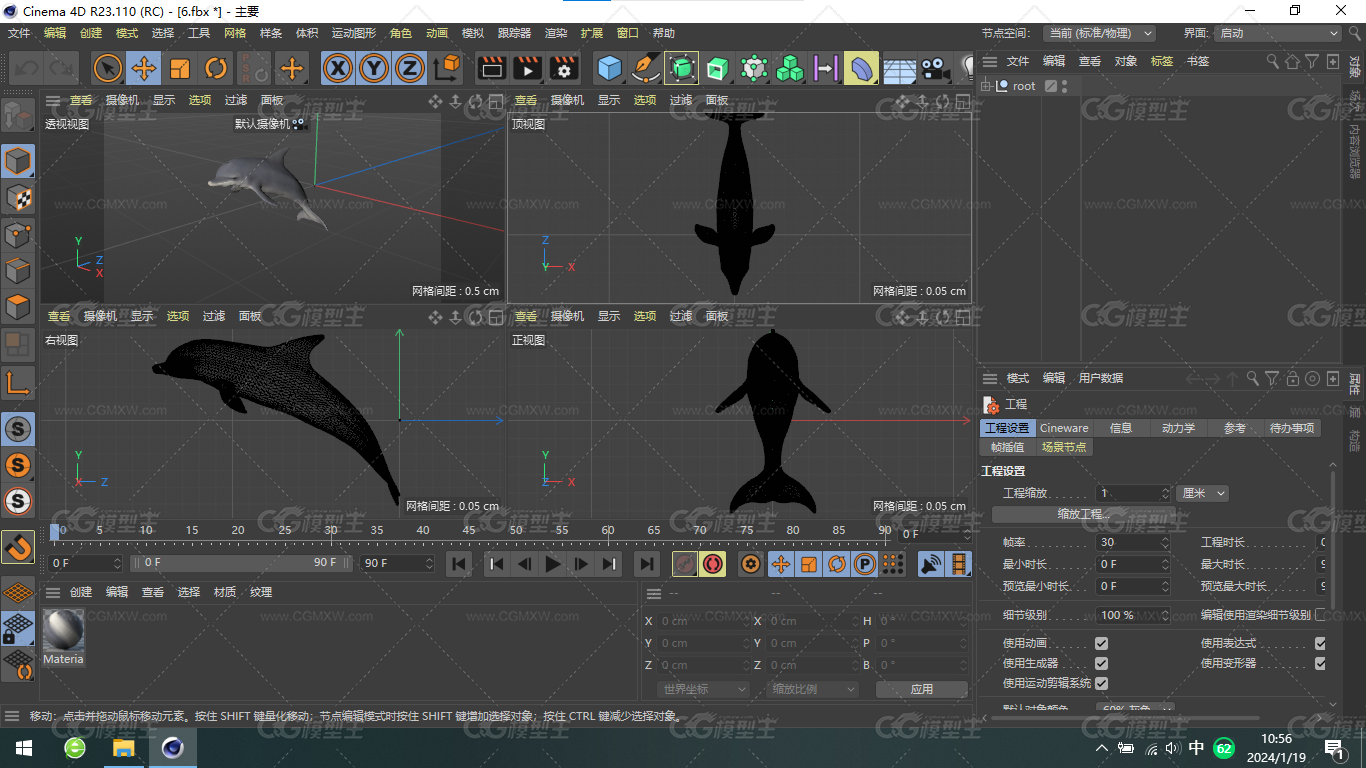Add a Camera object
The image size is (1366, 768).
[935, 68]
